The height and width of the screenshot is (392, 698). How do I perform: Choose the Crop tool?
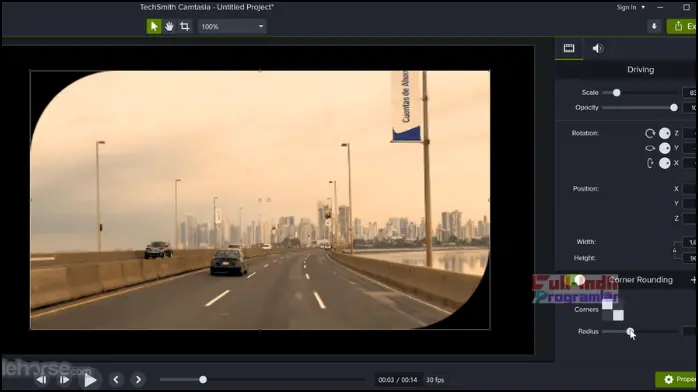185,26
